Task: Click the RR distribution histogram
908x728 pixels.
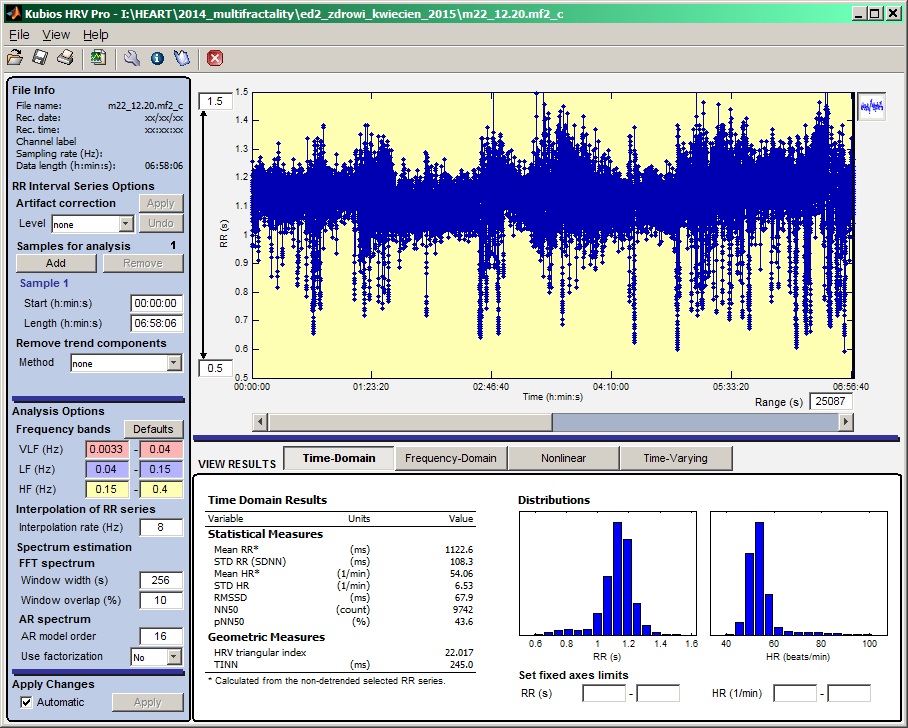Action: pyautogui.click(x=608, y=573)
